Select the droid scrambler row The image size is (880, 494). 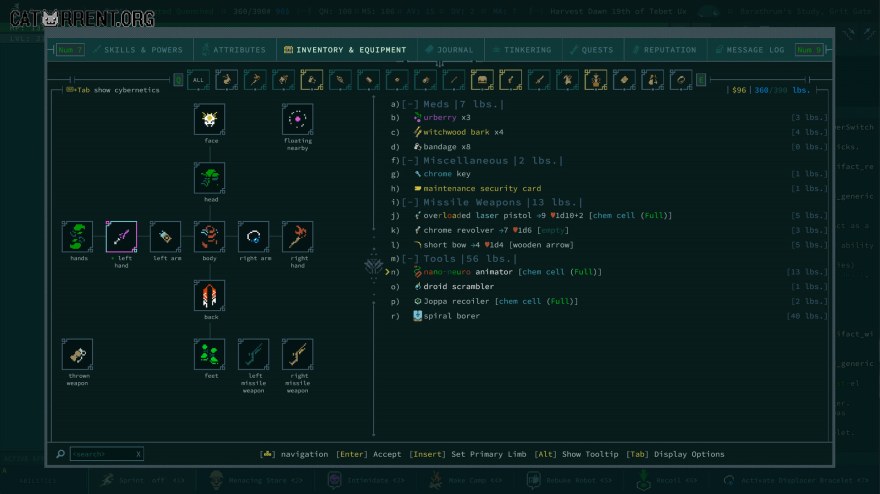tap(609, 286)
